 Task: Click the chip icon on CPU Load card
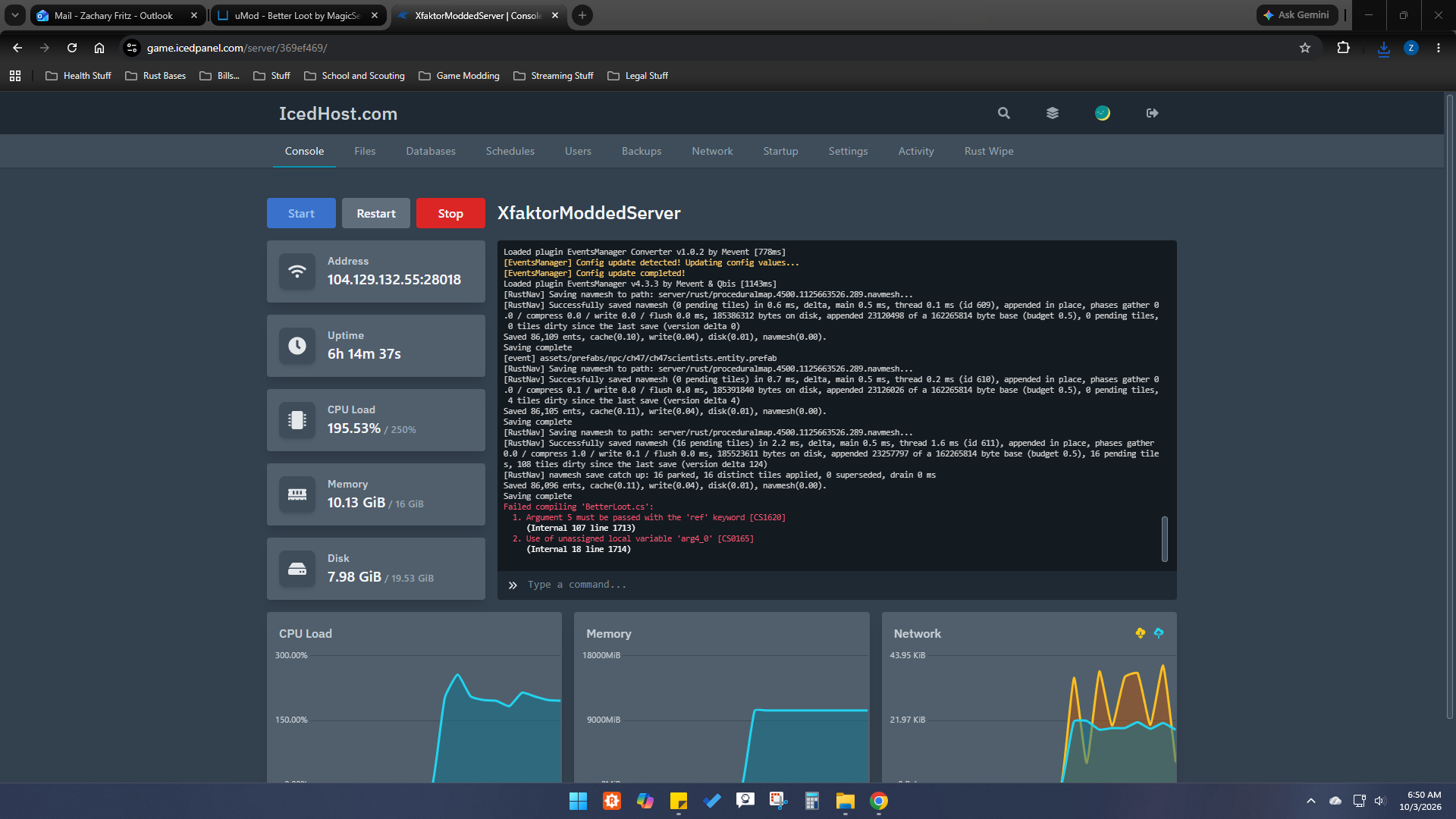pyautogui.click(x=297, y=420)
